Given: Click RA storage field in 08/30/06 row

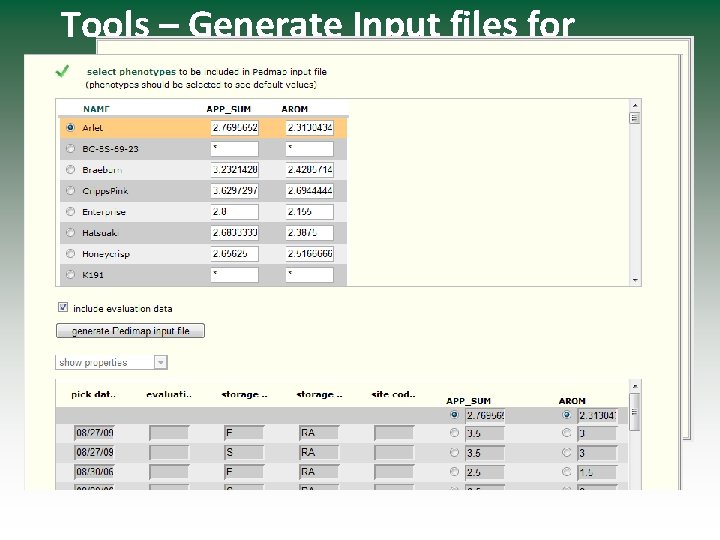Looking at the screenshot, I should tap(319, 472).
